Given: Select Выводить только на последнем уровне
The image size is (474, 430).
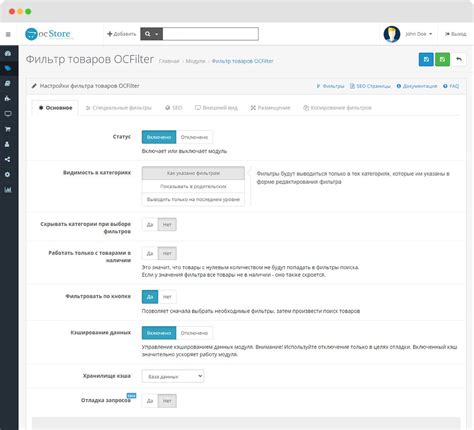Looking at the screenshot, I should coord(193,199).
